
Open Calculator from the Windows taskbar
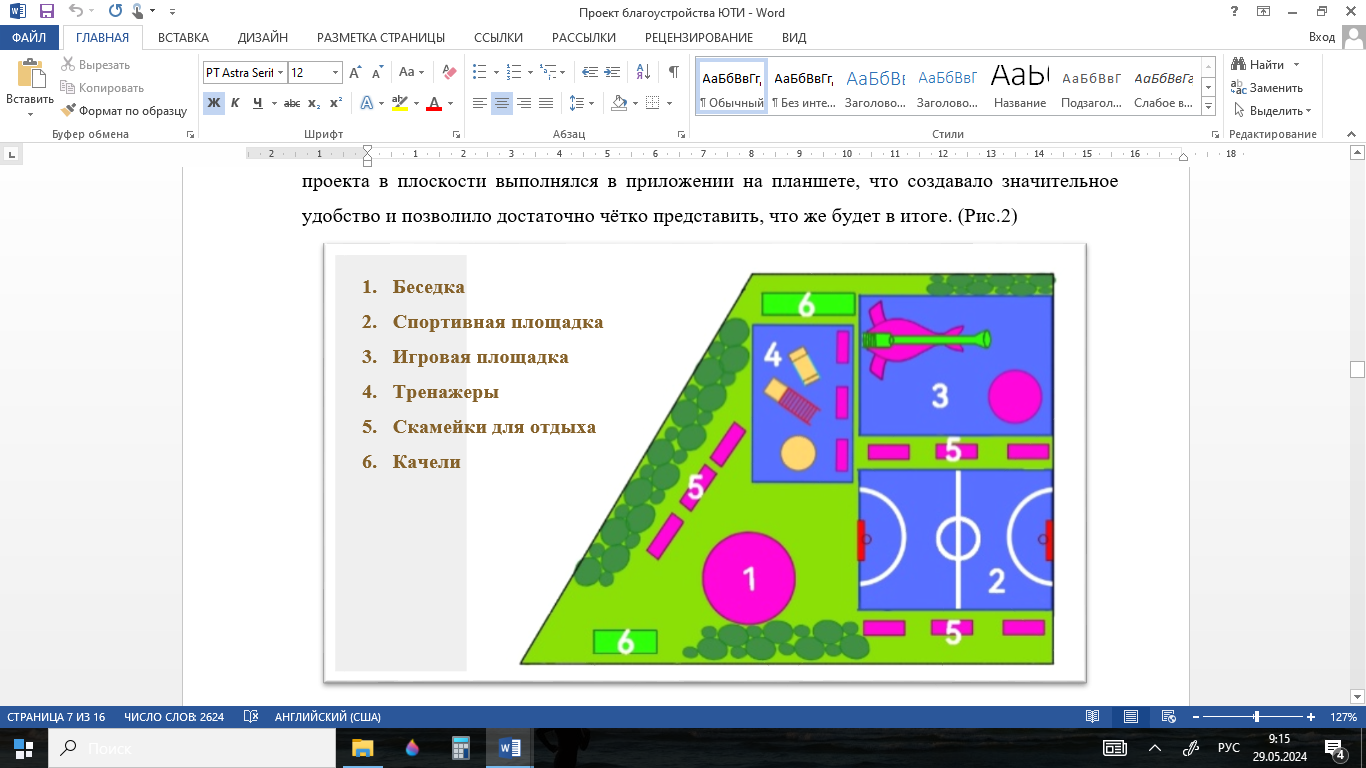point(461,748)
